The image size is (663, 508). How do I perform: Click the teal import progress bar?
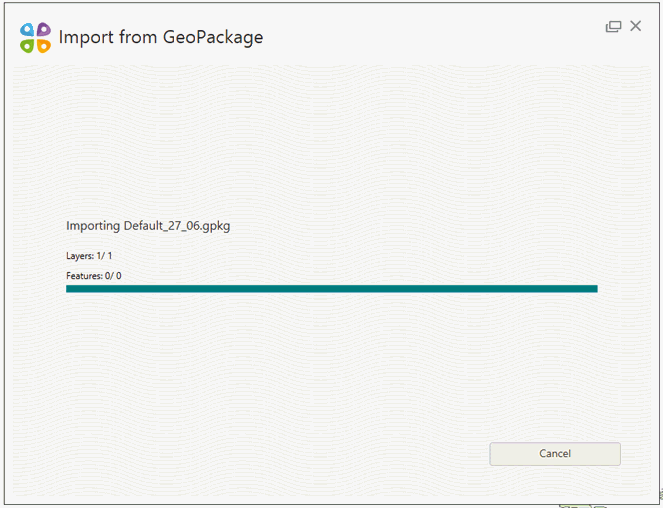(331, 289)
